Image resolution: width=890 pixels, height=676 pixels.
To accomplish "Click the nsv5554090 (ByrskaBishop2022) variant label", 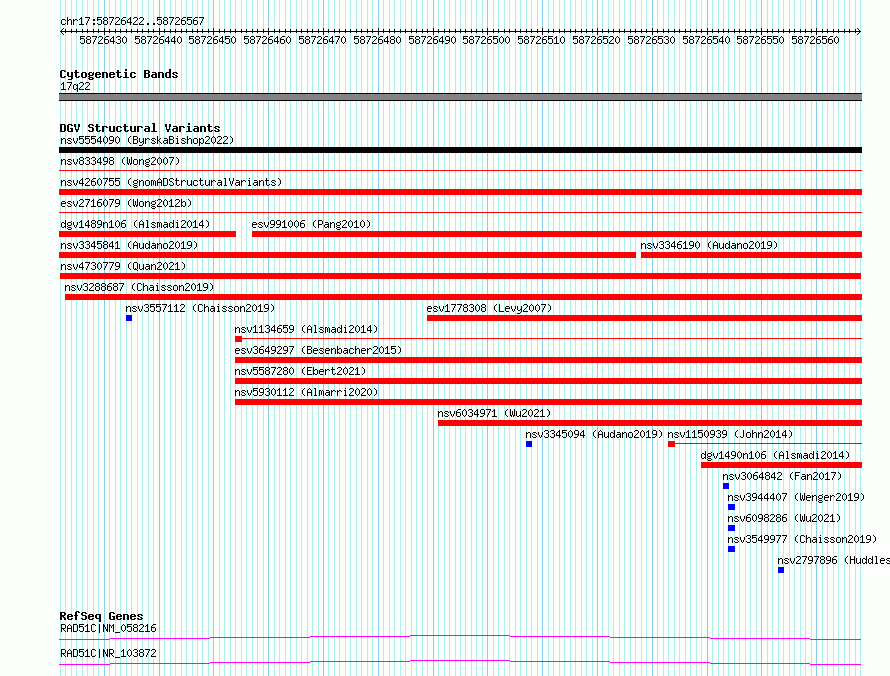I will point(147,140).
